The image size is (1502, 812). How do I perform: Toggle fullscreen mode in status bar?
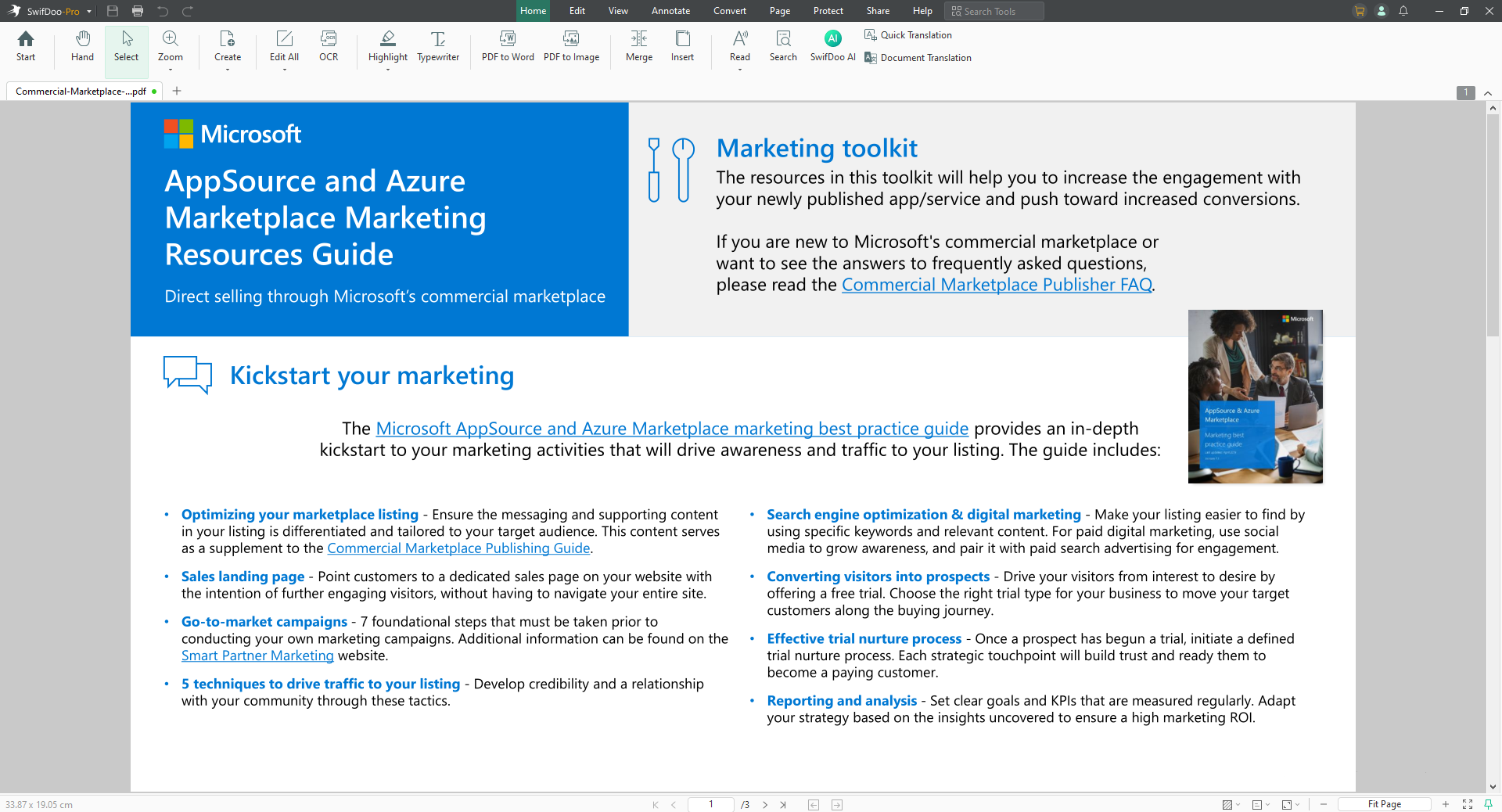point(1468,804)
